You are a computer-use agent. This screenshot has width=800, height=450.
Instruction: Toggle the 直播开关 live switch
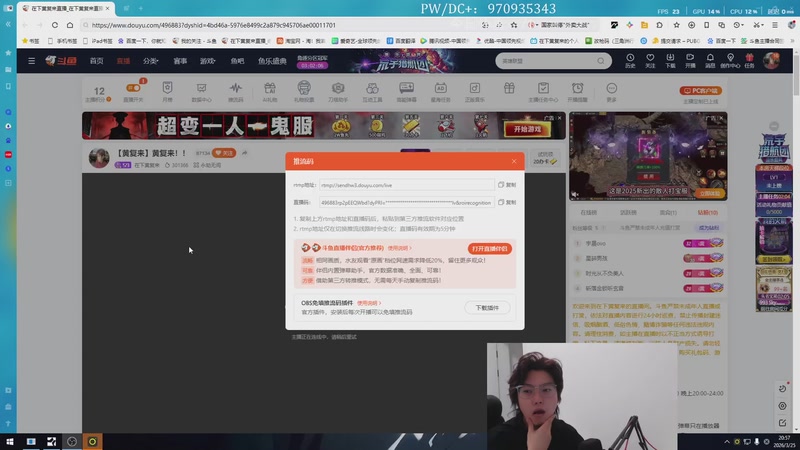coord(133,91)
